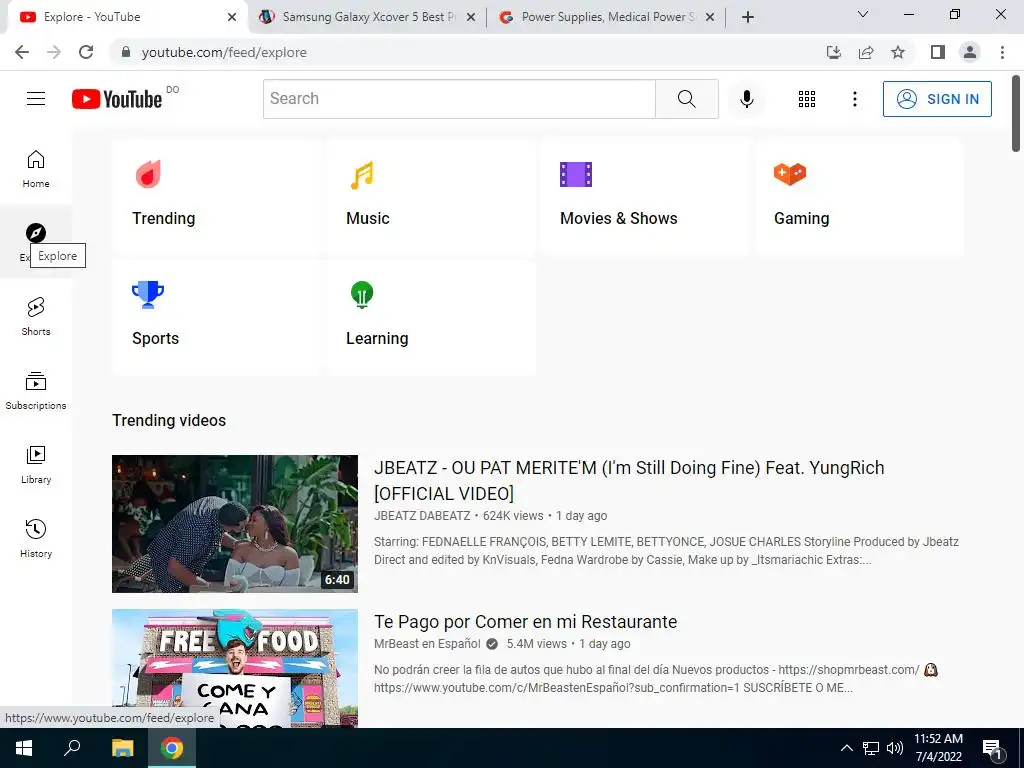
Task: Close the Explore - YouTube tab
Action: [232, 17]
